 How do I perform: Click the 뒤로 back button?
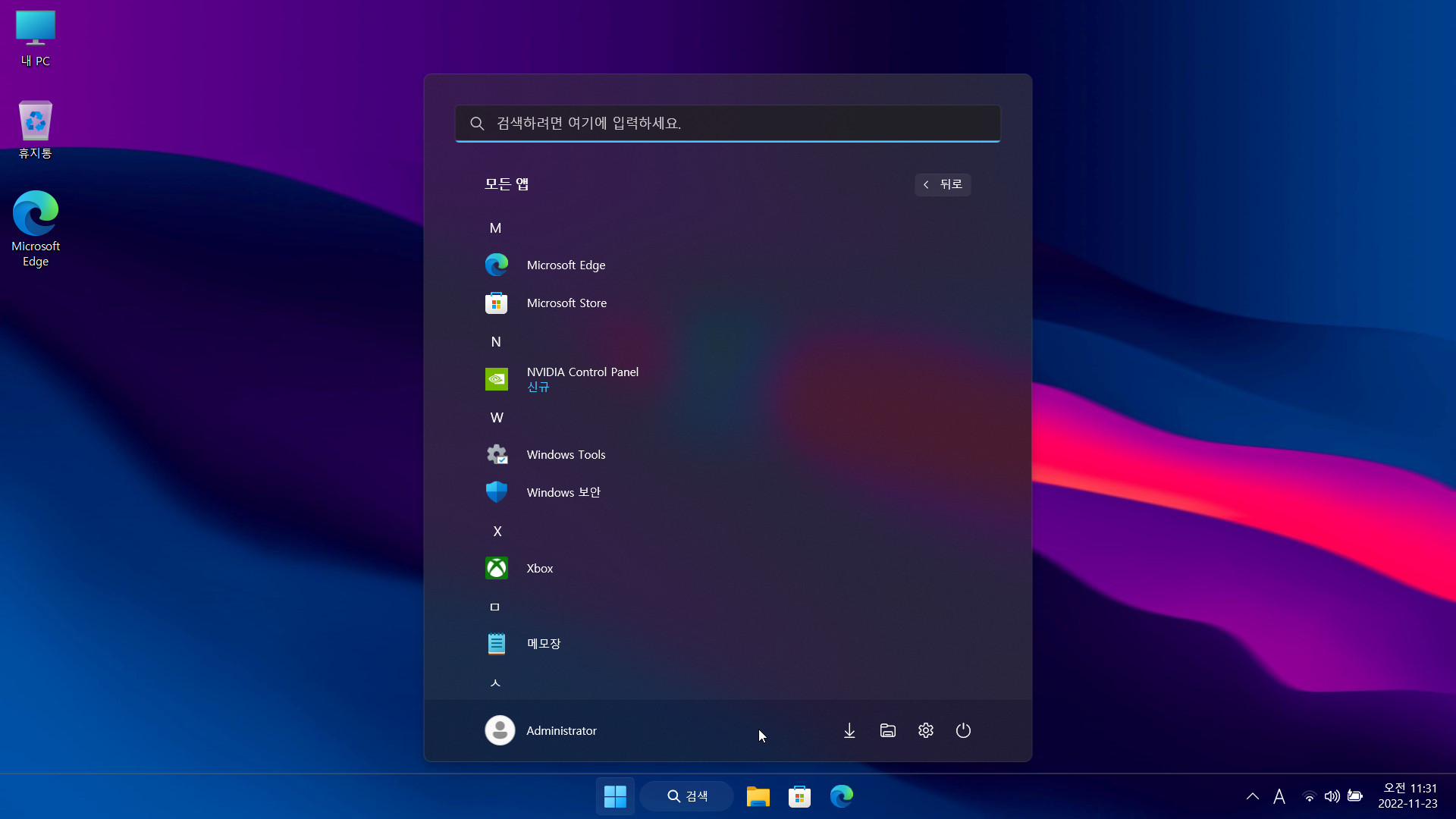click(943, 184)
